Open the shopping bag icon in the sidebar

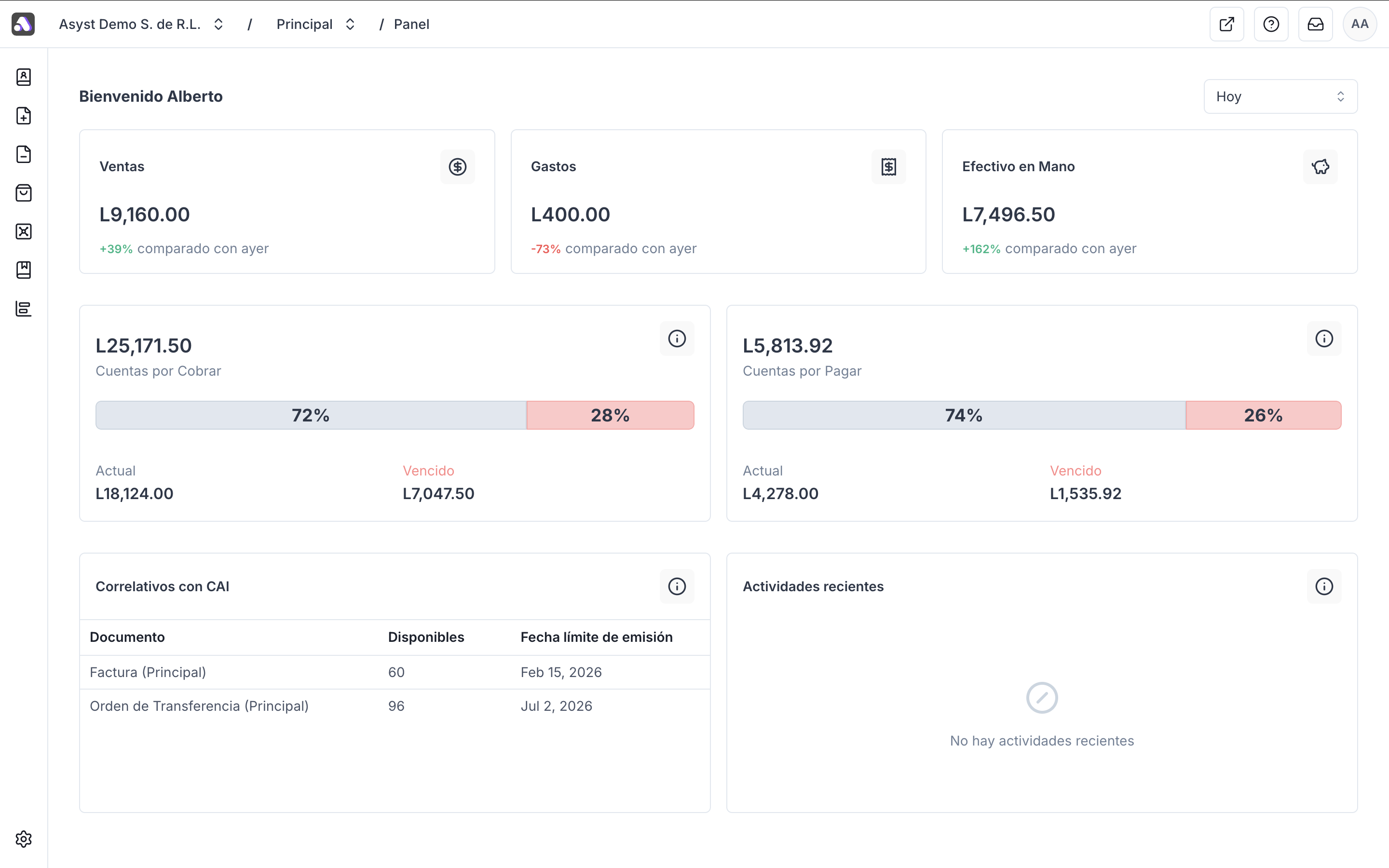pos(24,193)
